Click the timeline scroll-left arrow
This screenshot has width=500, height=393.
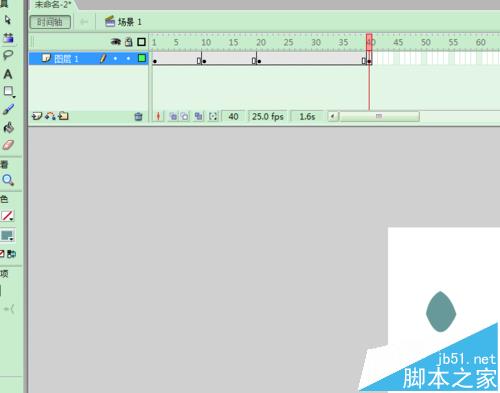coord(332,116)
